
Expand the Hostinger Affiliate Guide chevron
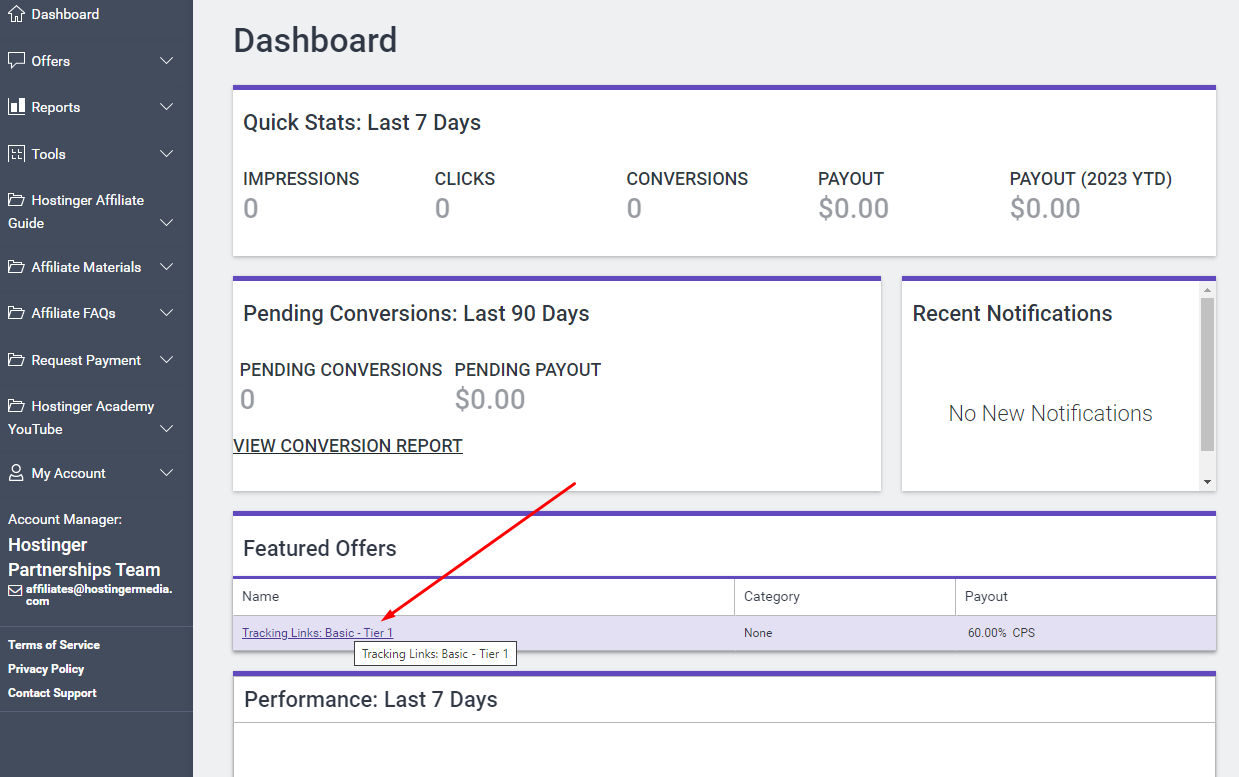pyautogui.click(x=167, y=223)
